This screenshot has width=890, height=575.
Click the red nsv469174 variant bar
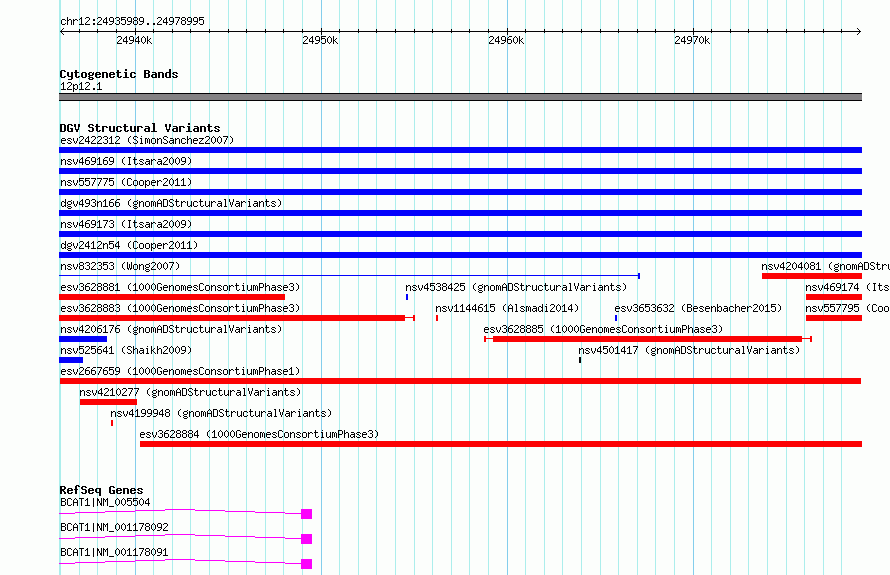click(x=834, y=297)
